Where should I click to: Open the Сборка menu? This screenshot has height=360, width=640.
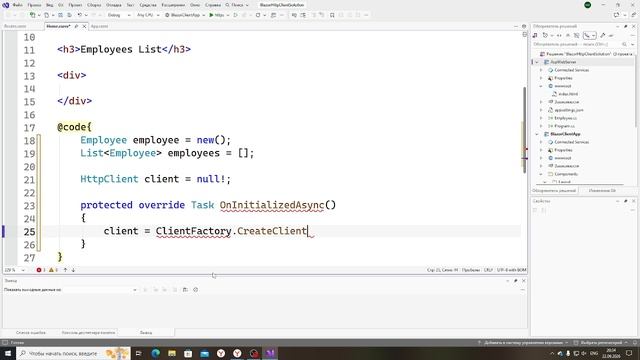(94, 5)
